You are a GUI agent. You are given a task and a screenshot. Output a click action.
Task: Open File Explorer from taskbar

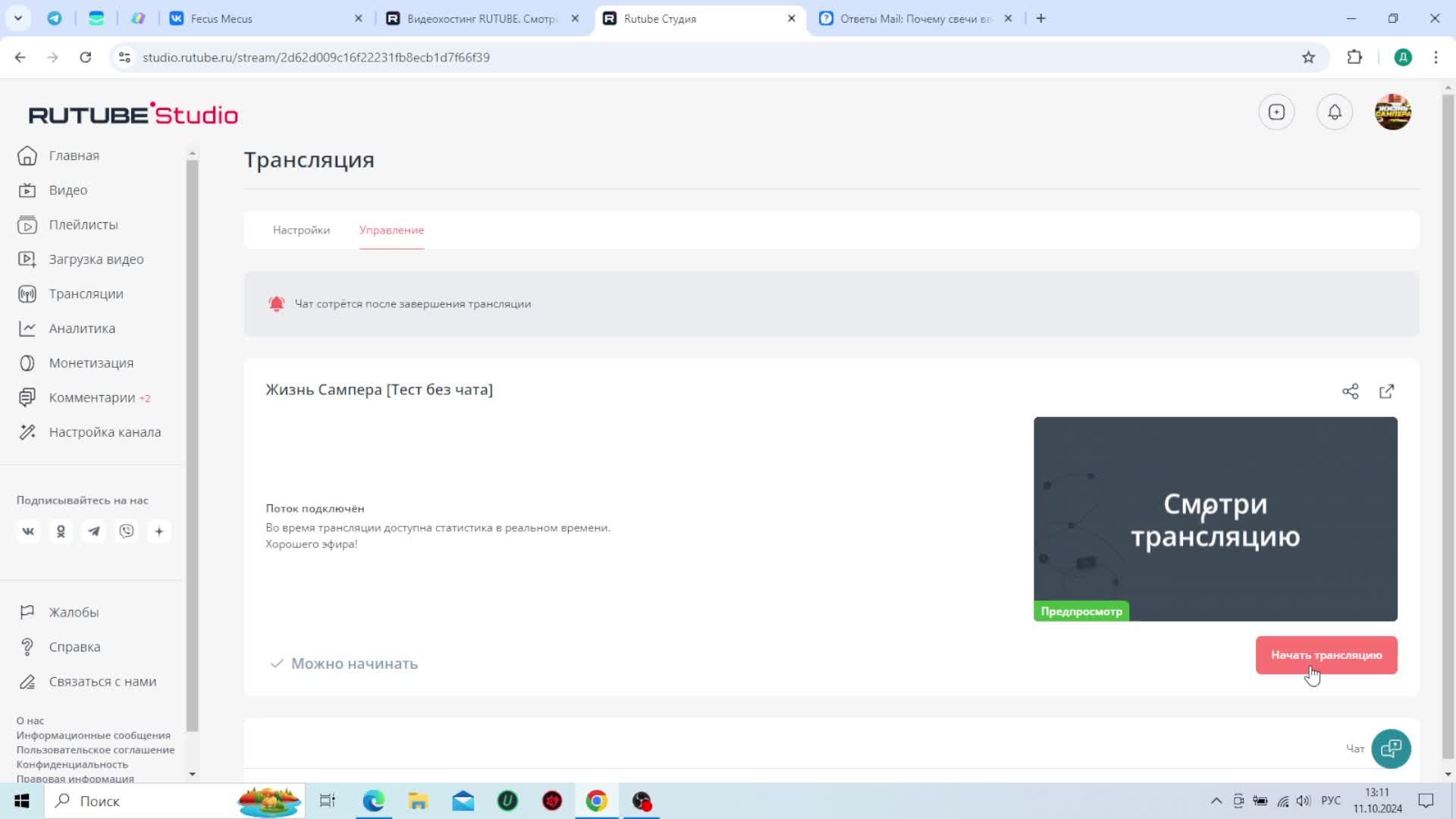click(x=418, y=801)
